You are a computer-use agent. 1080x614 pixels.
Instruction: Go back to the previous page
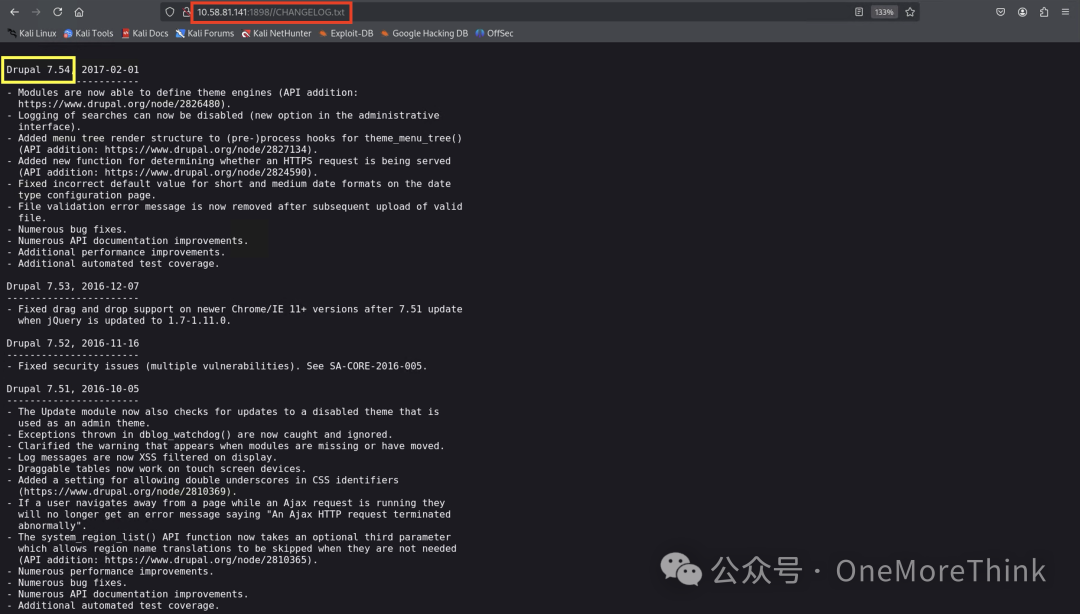(x=14, y=12)
